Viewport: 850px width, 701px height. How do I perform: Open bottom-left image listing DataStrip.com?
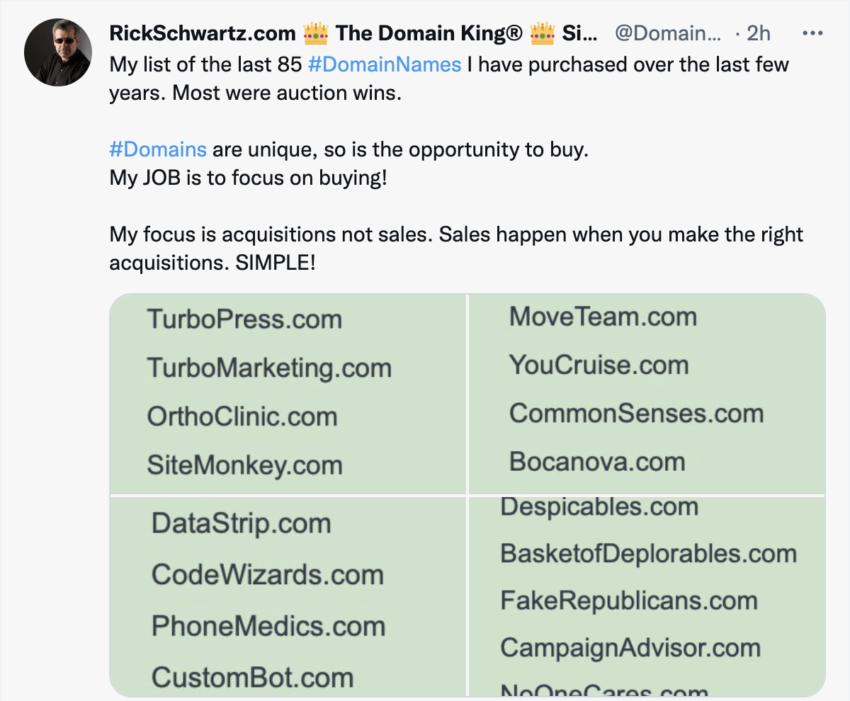[x=288, y=596]
